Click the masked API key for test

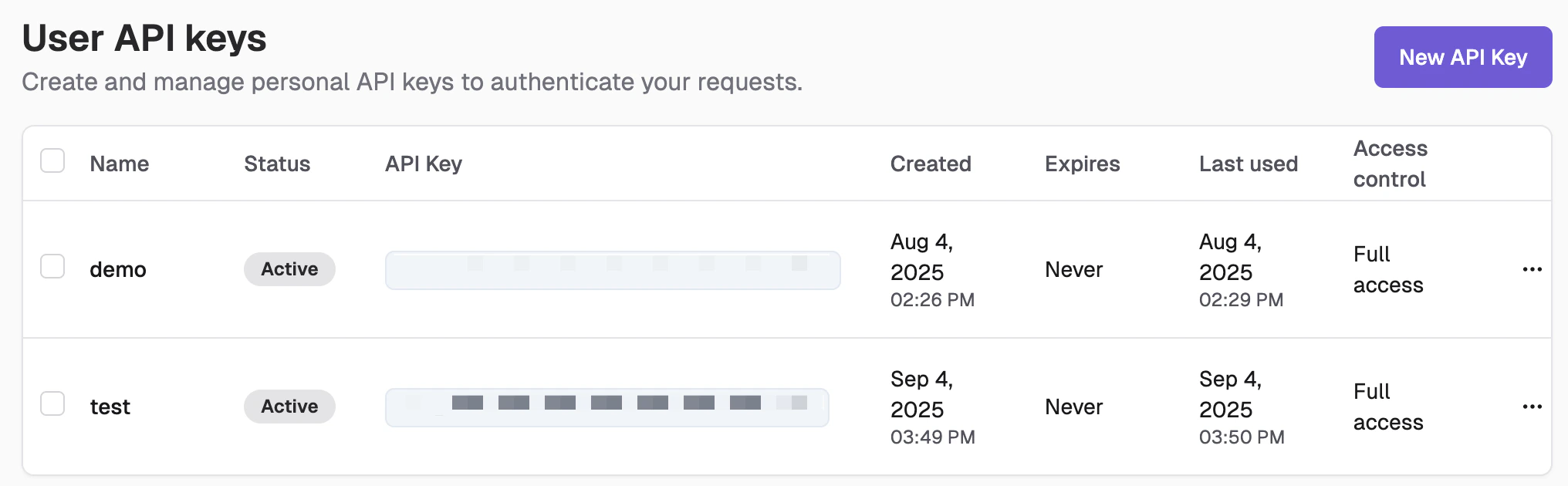[x=607, y=406]
